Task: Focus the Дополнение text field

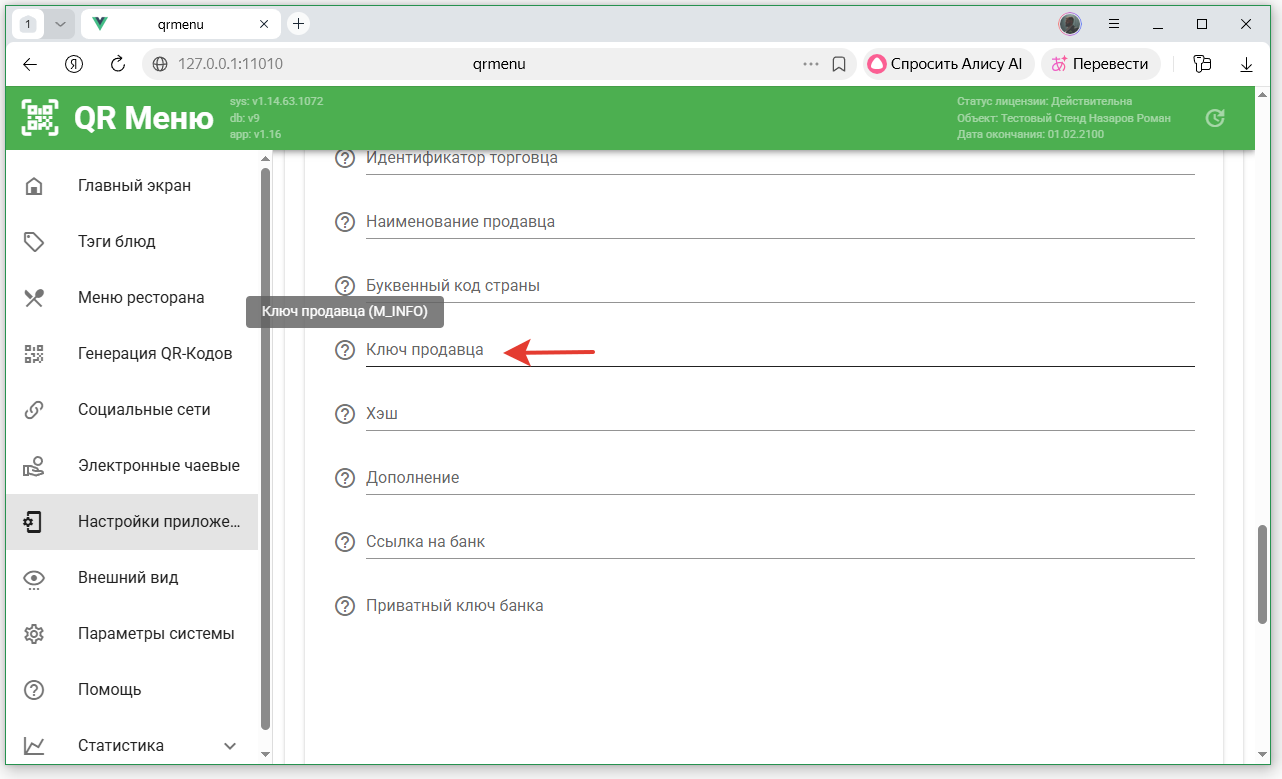Action: 780,479
